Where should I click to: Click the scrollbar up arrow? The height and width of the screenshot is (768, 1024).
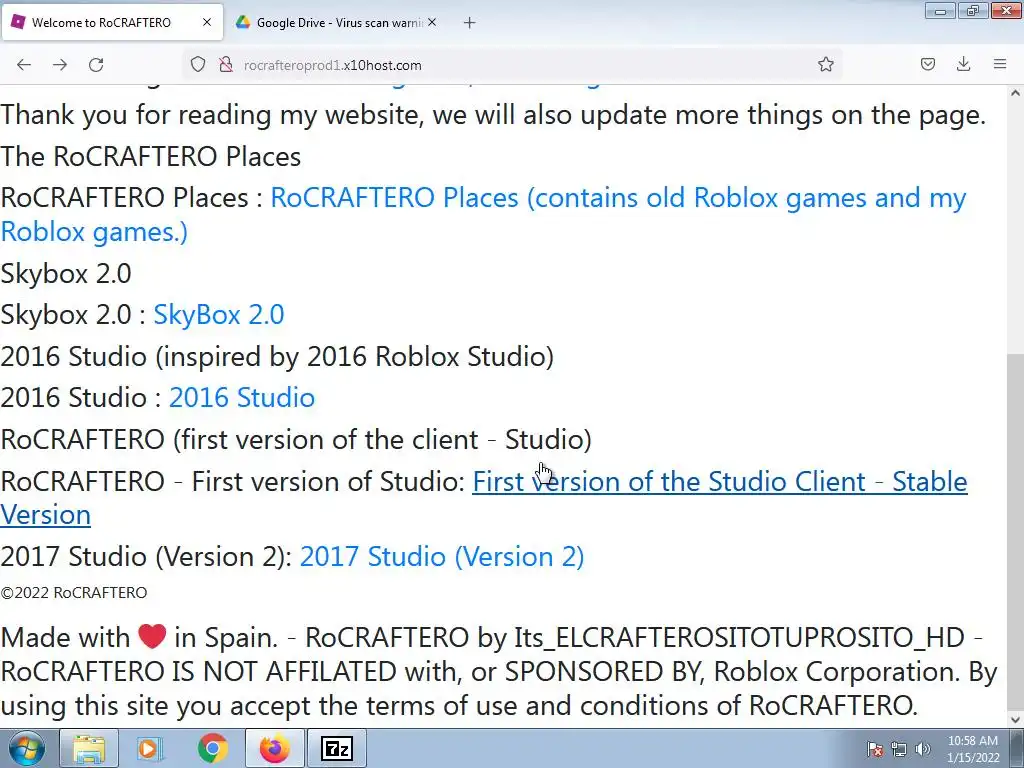click(x=1016, y=93)
